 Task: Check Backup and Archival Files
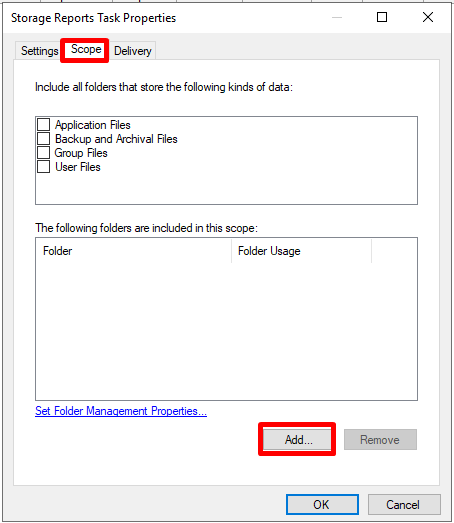tap(43, 138)
